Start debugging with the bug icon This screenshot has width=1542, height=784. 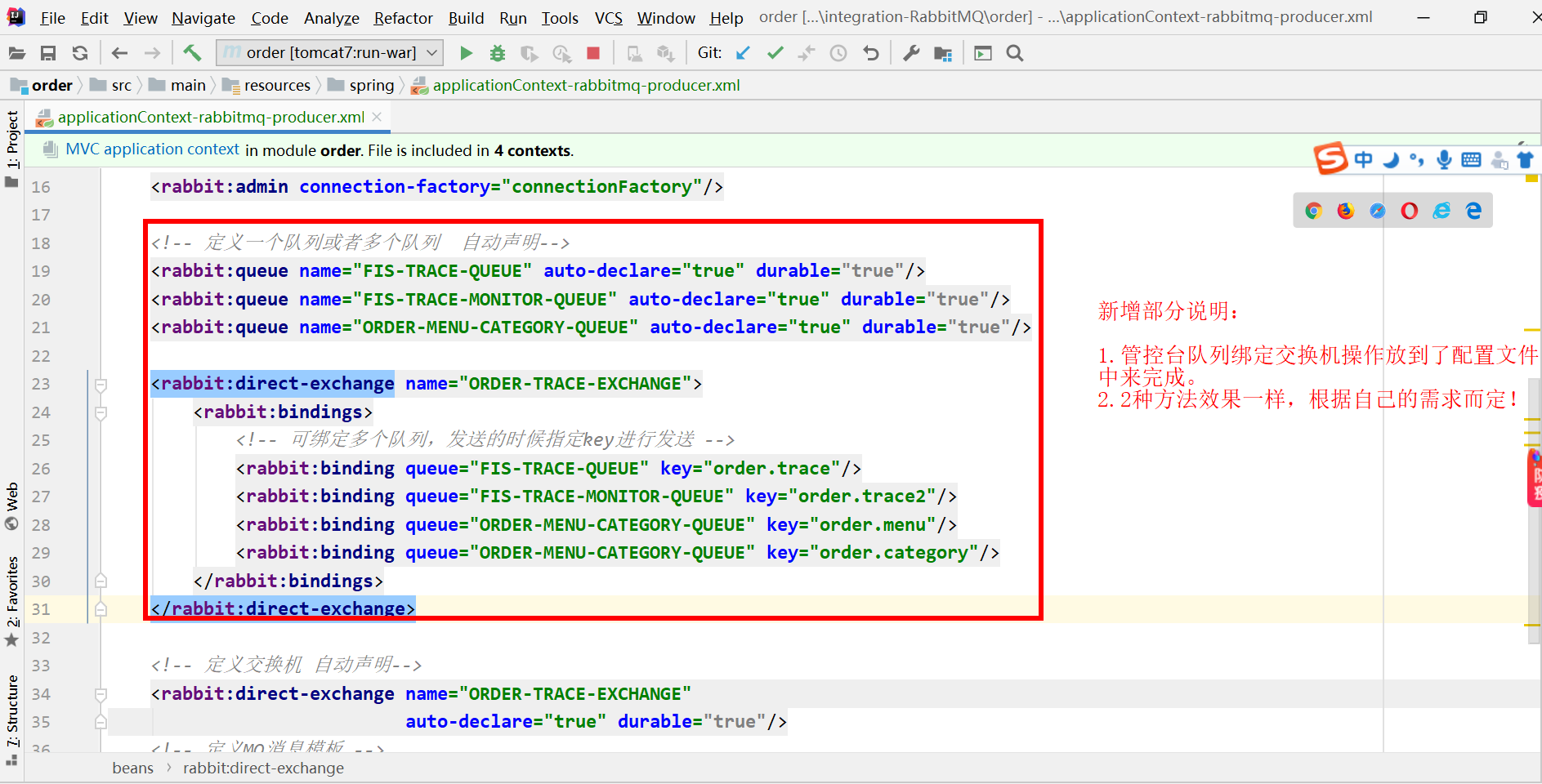[497, 53]
